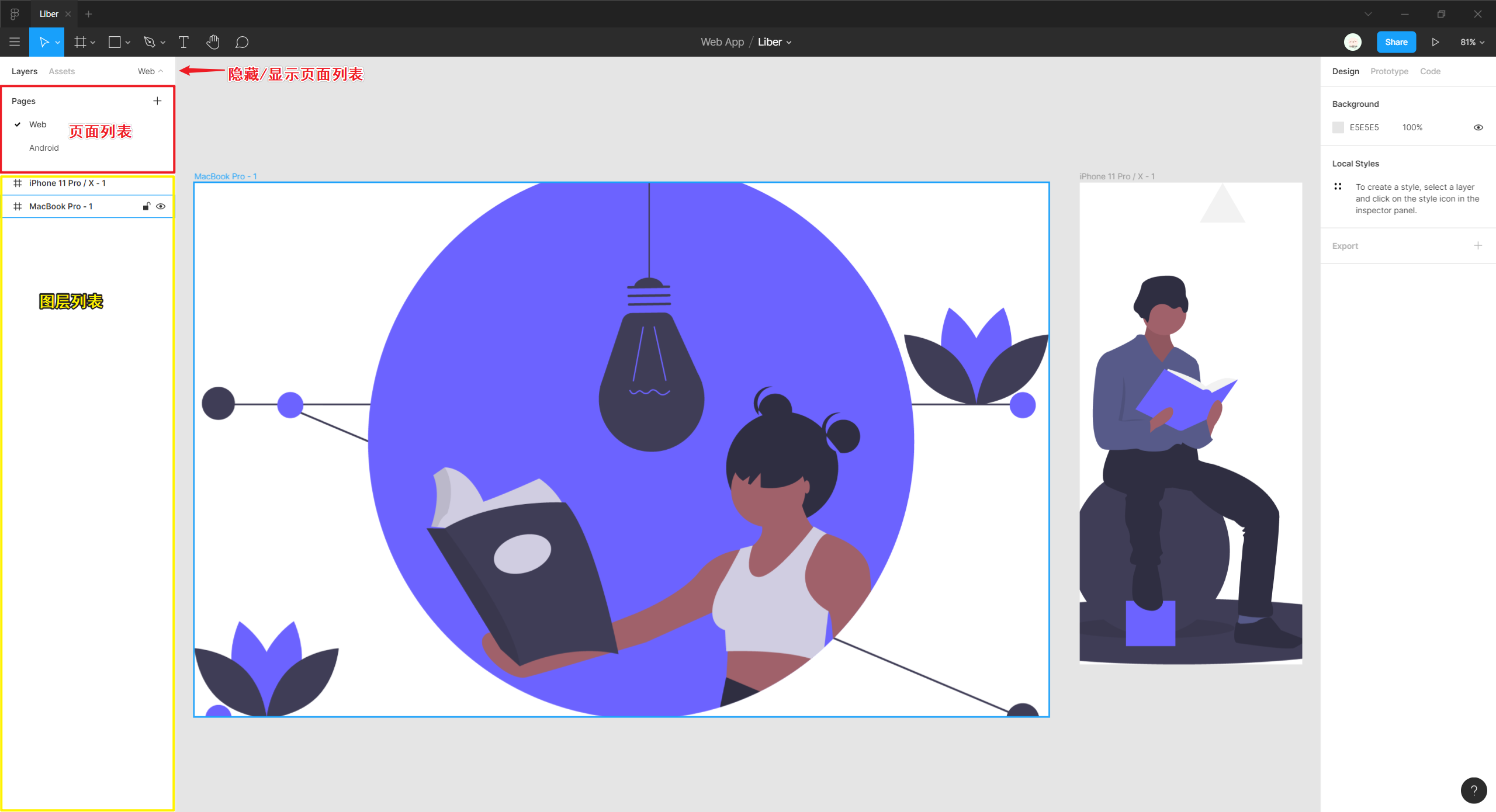1496x812 pixels.
Task: Switch to the Assets tab
Action: 61,71
